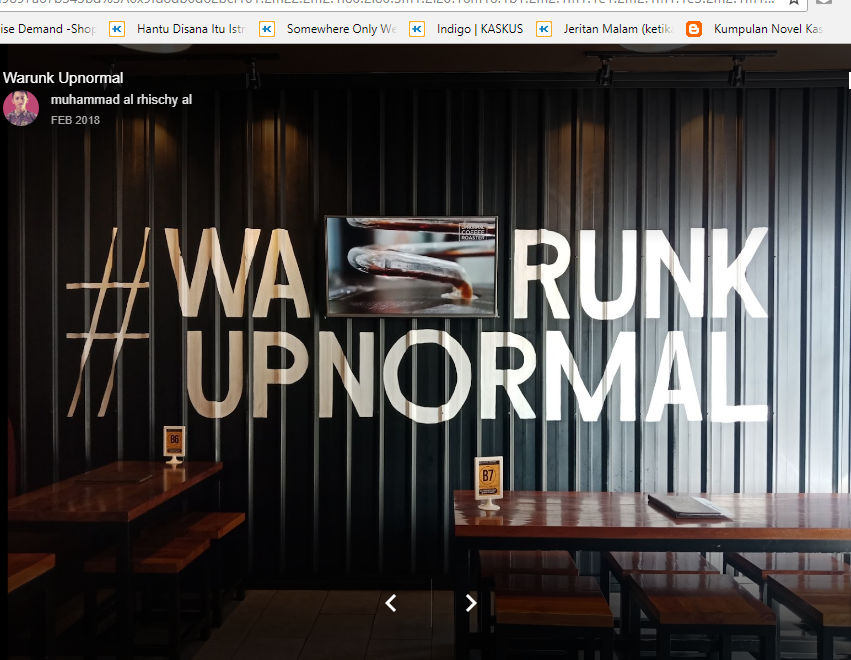851x660 pixels.
Task: Click the Warunk Upnormal photo title
Action: pyautogui.click(x=64, y=77)
